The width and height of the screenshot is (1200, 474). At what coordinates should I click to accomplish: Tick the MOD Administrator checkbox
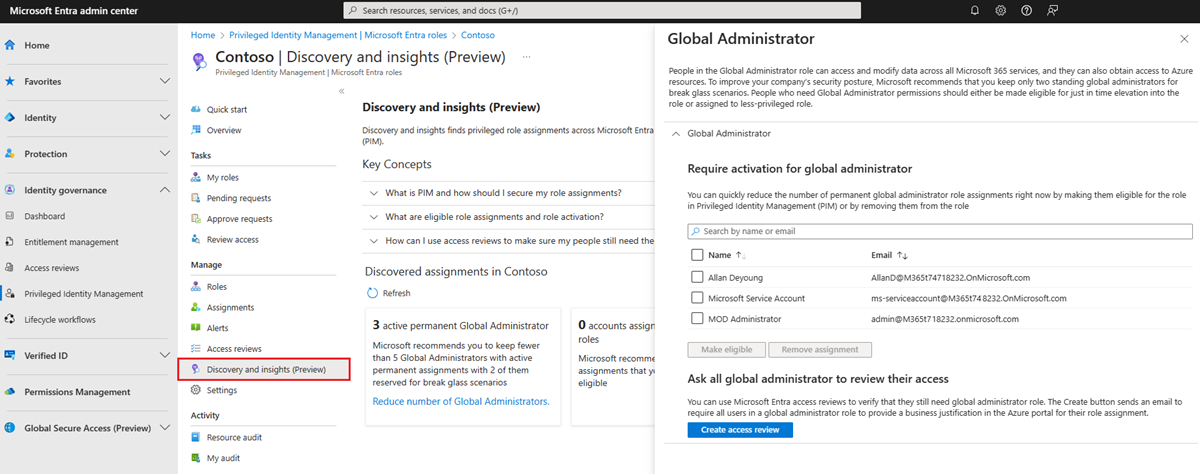click(x=697, y=319)
